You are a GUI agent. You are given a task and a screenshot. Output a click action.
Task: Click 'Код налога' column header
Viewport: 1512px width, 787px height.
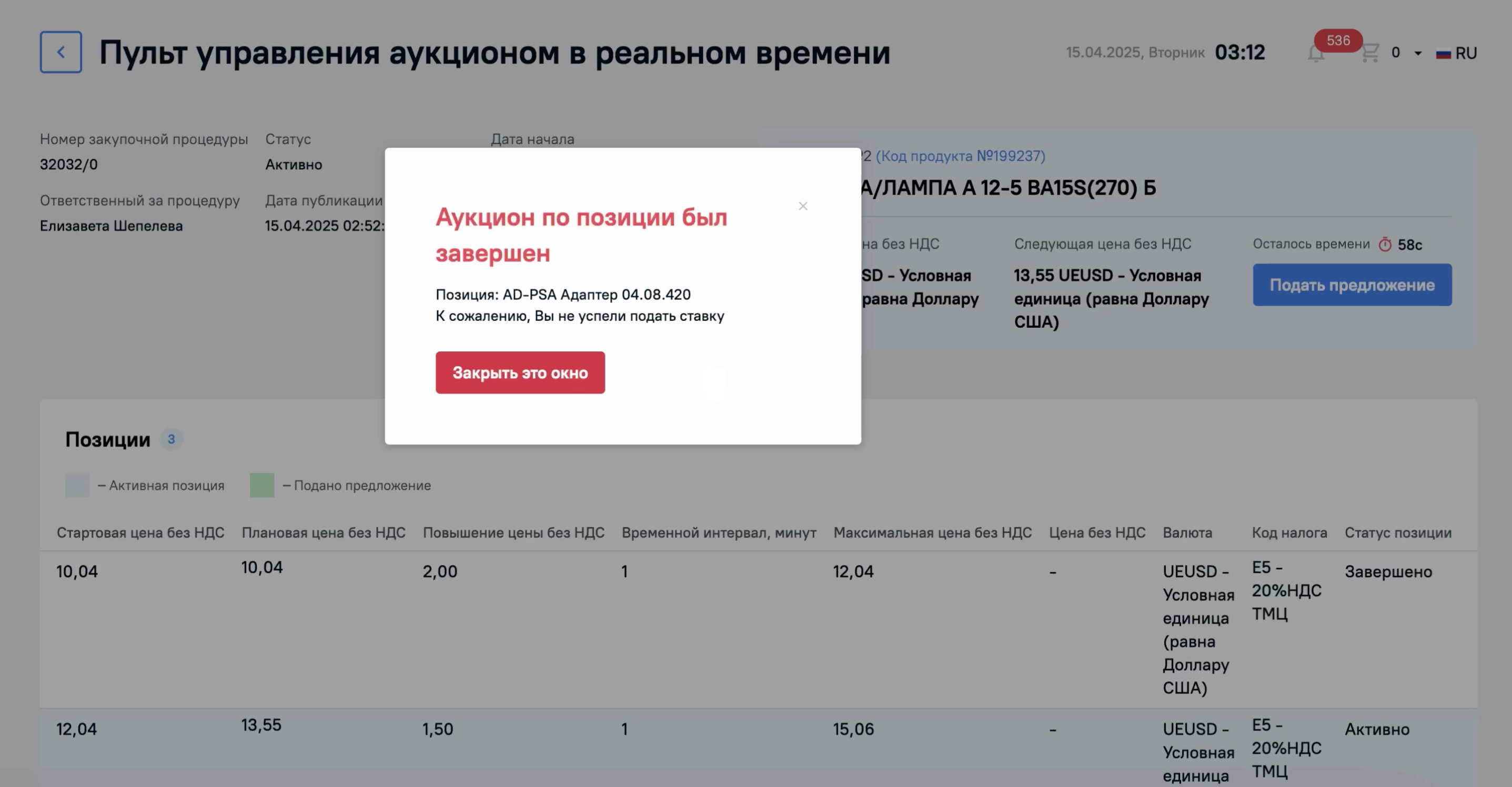click(1289, 533)
